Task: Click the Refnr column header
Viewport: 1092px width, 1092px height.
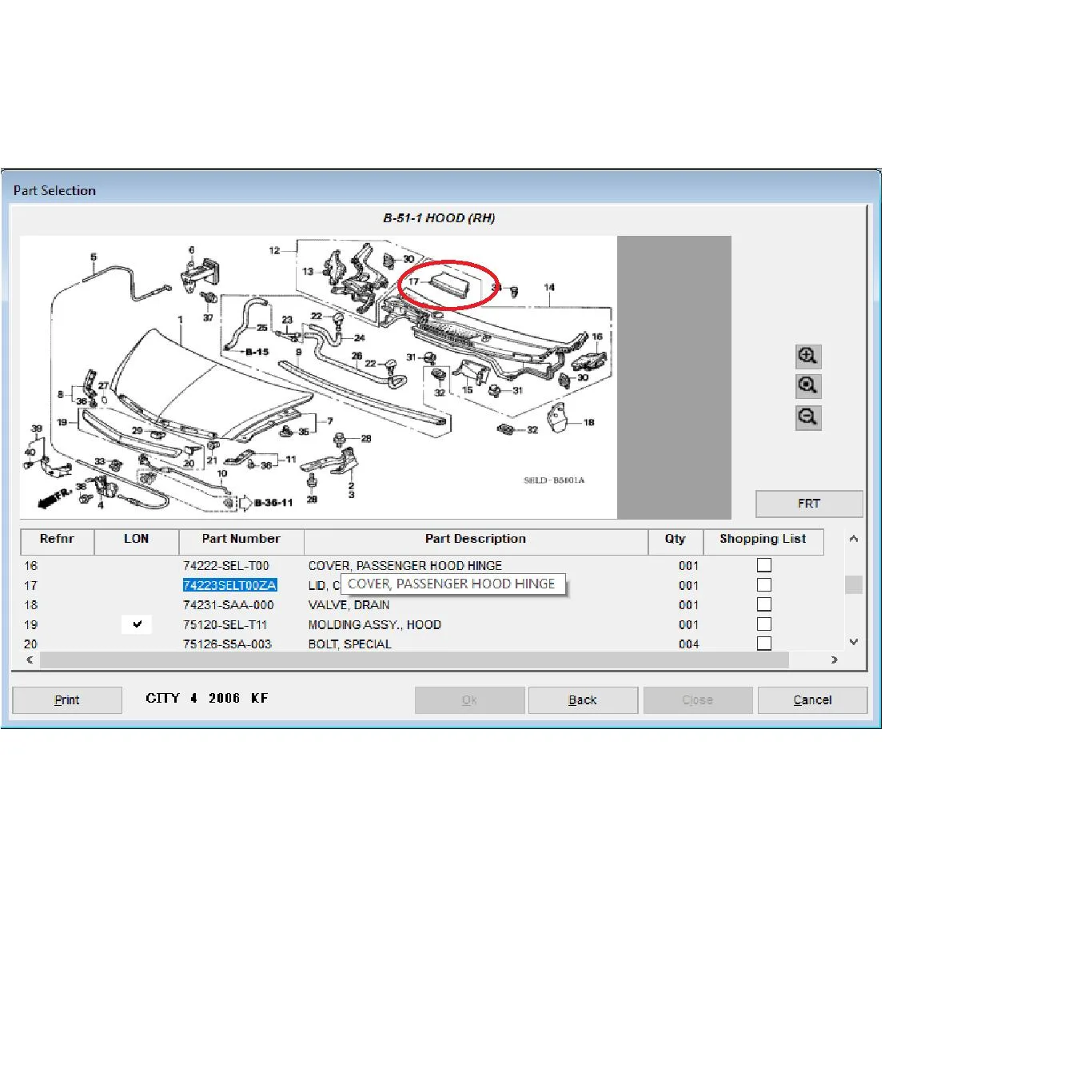Action: pos(57,540)
